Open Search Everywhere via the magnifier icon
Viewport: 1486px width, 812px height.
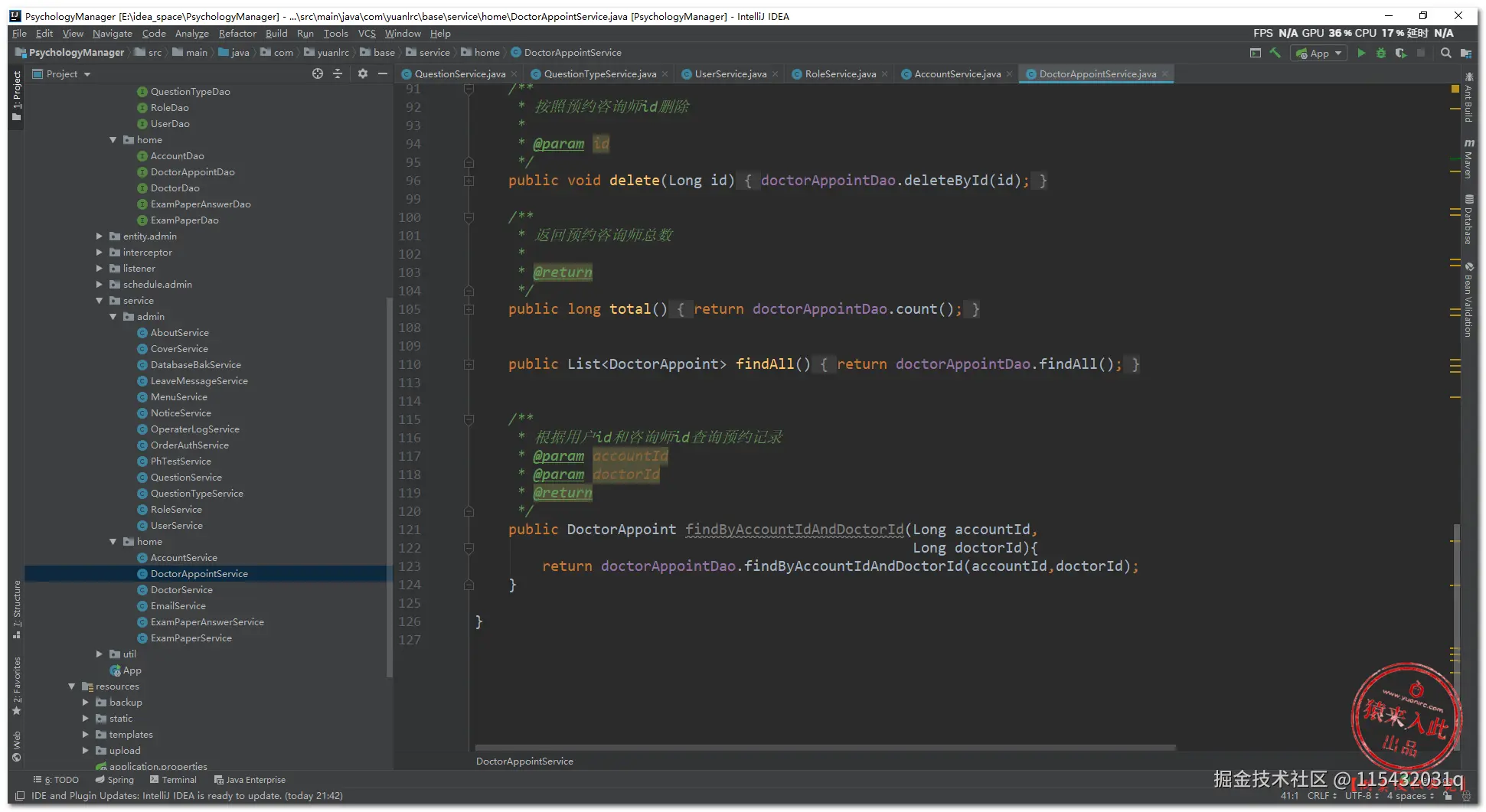(x=1445, y=53)
